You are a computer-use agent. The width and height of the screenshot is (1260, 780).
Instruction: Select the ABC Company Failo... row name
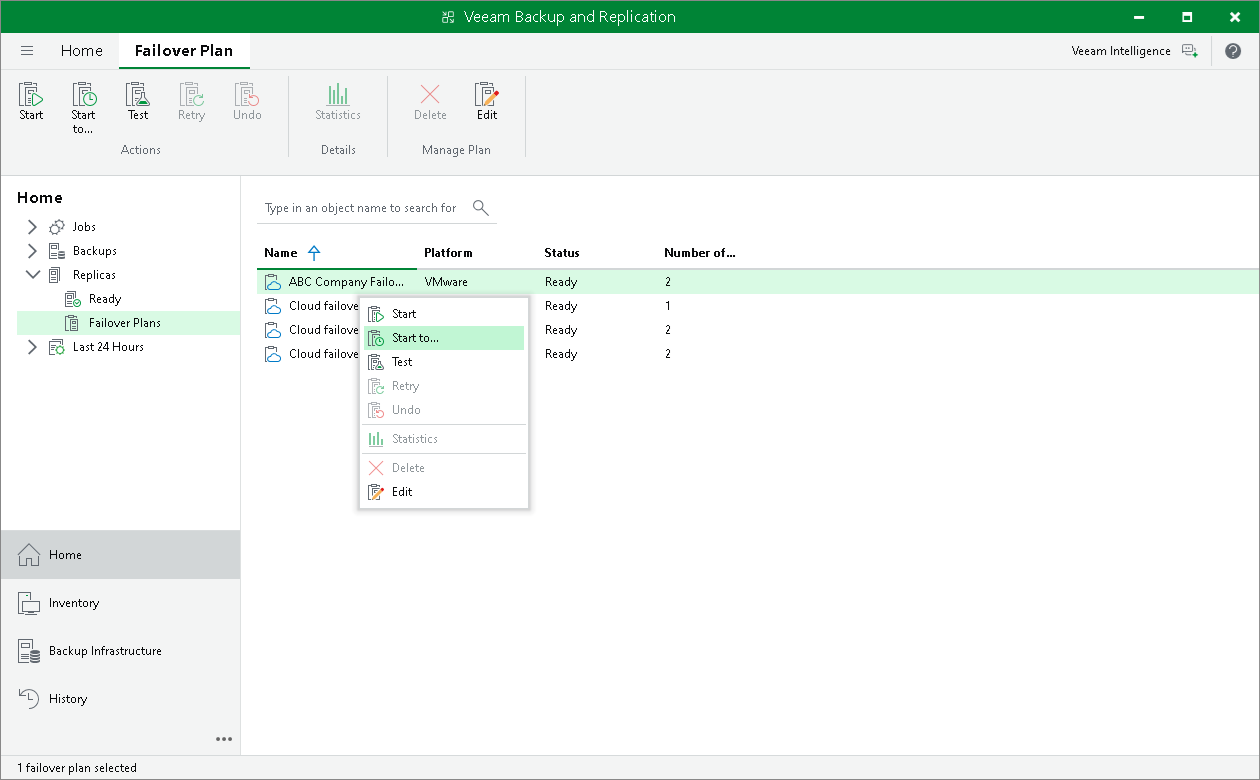[346, 282]
